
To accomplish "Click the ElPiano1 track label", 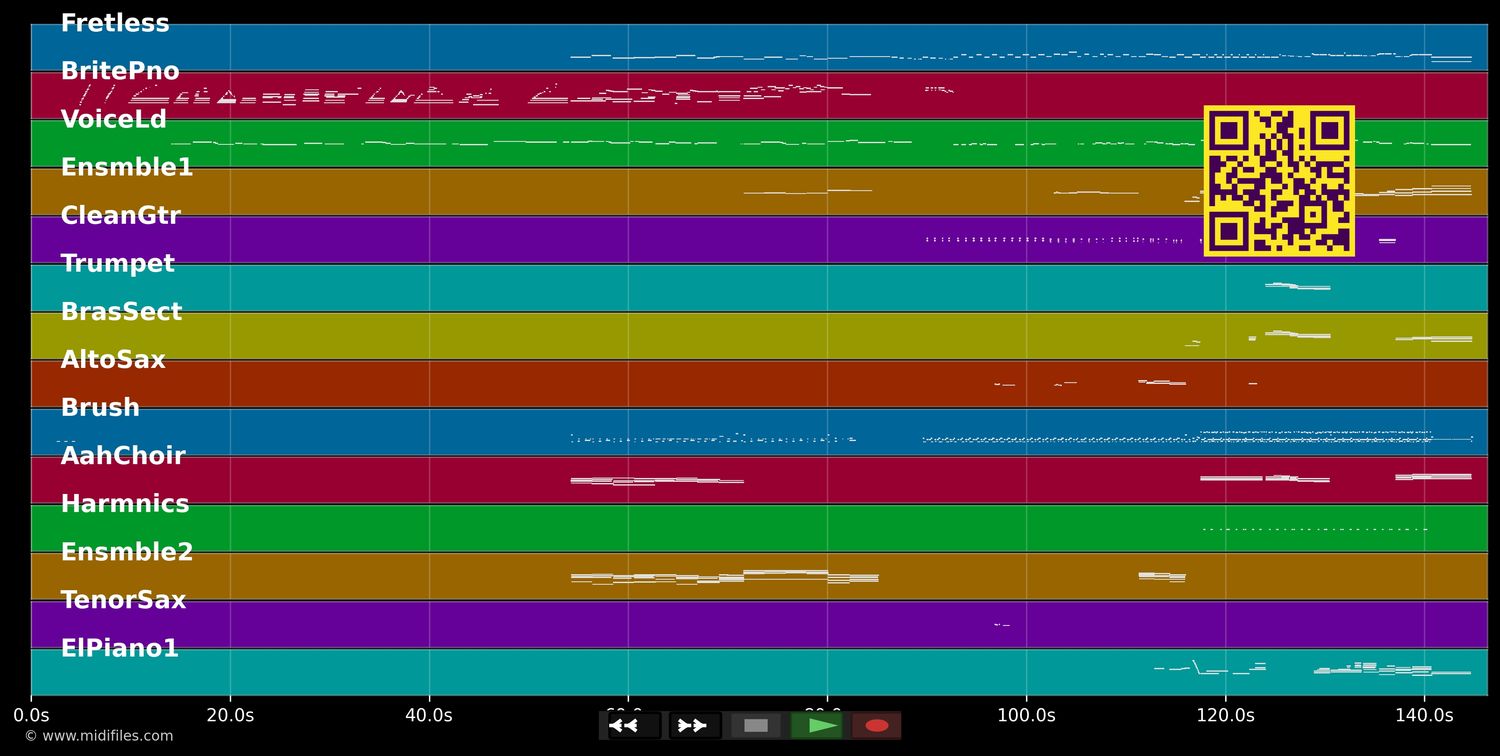I will coord(120,649).
